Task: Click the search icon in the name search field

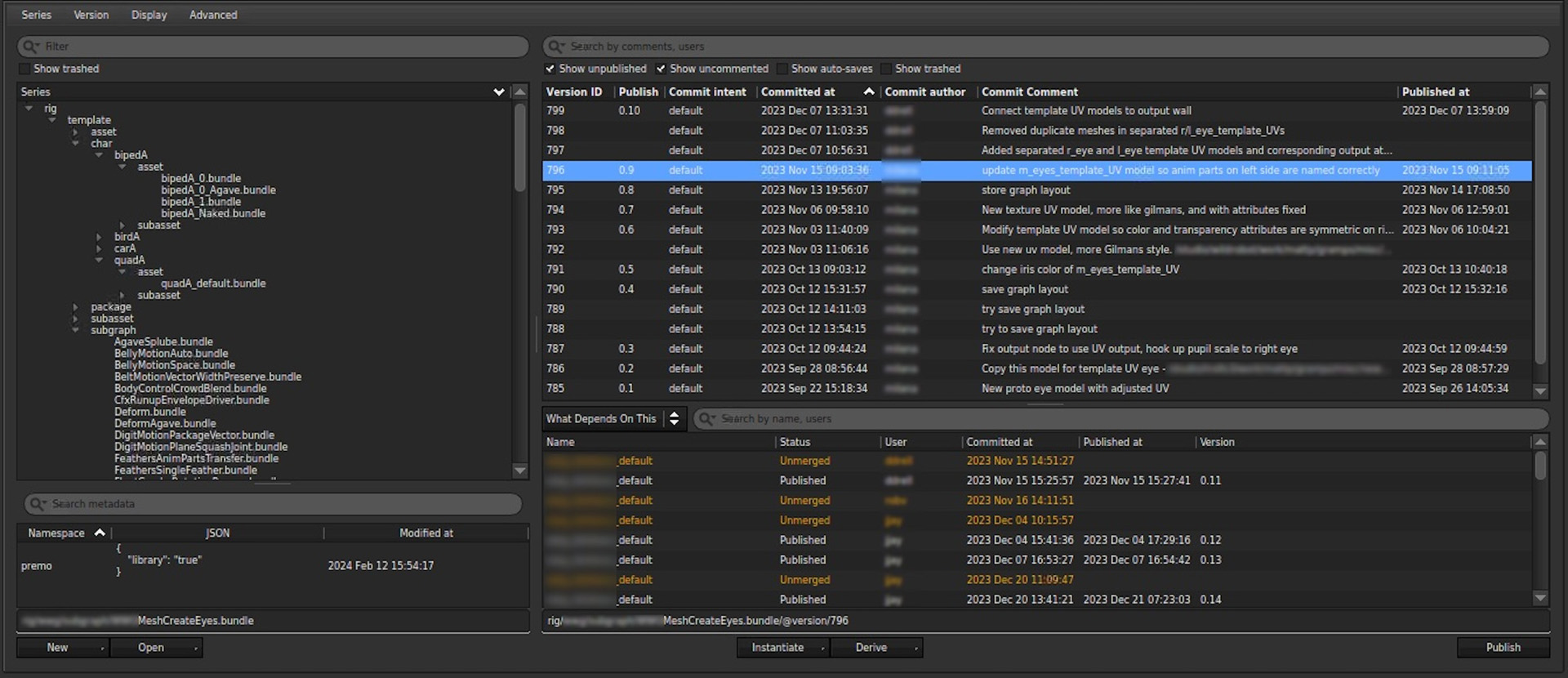Action: pos(706,419)
